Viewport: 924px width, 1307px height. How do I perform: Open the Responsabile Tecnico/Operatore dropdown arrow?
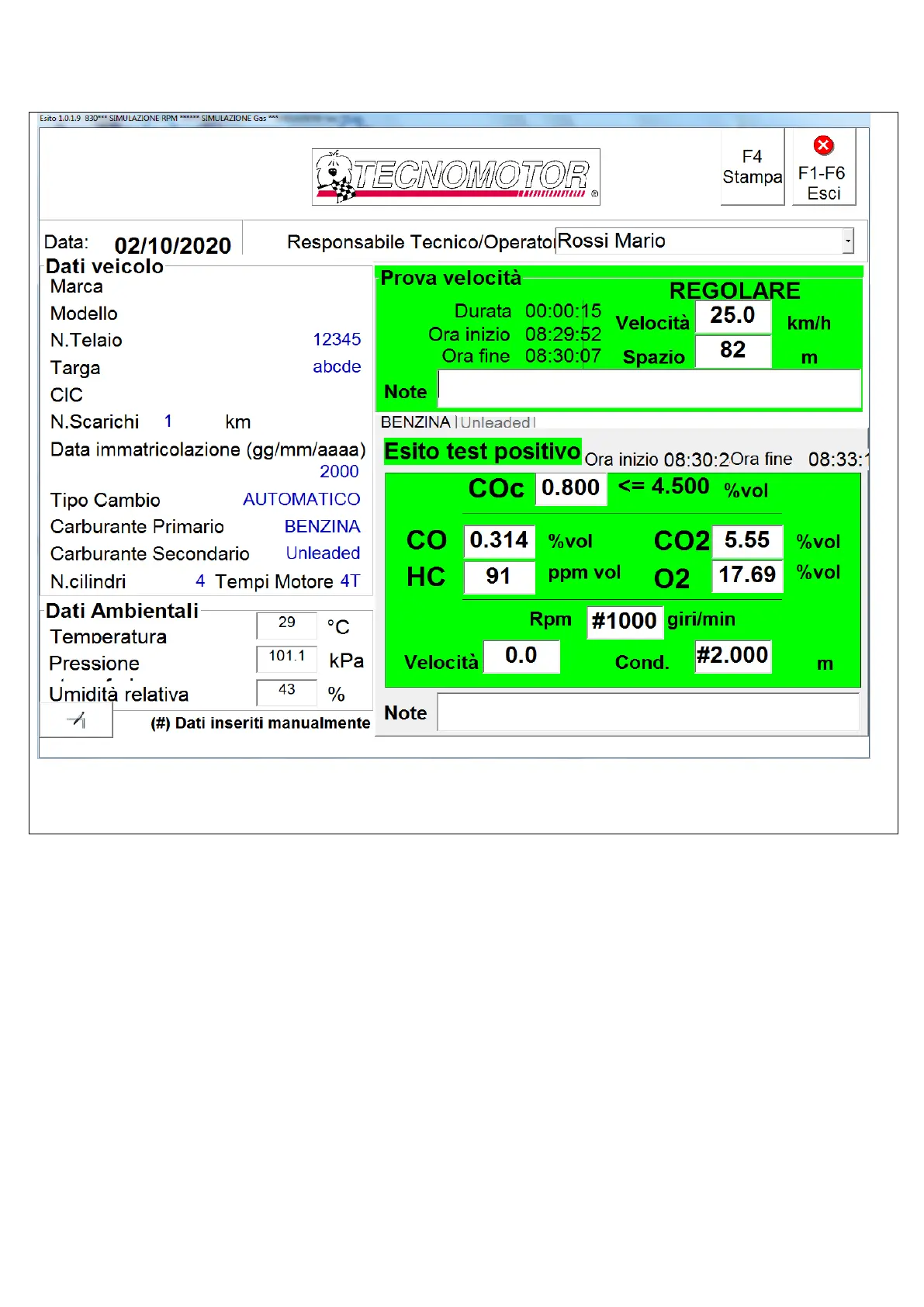point(848,241)
